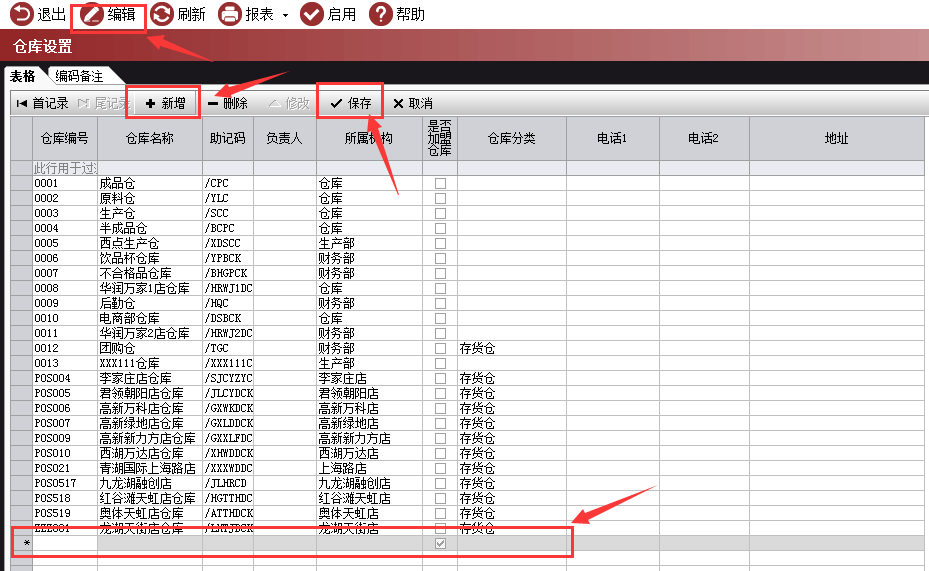929x571 pixels.
Task: Click the 地址 column header
Action: [x=836, y=139]
